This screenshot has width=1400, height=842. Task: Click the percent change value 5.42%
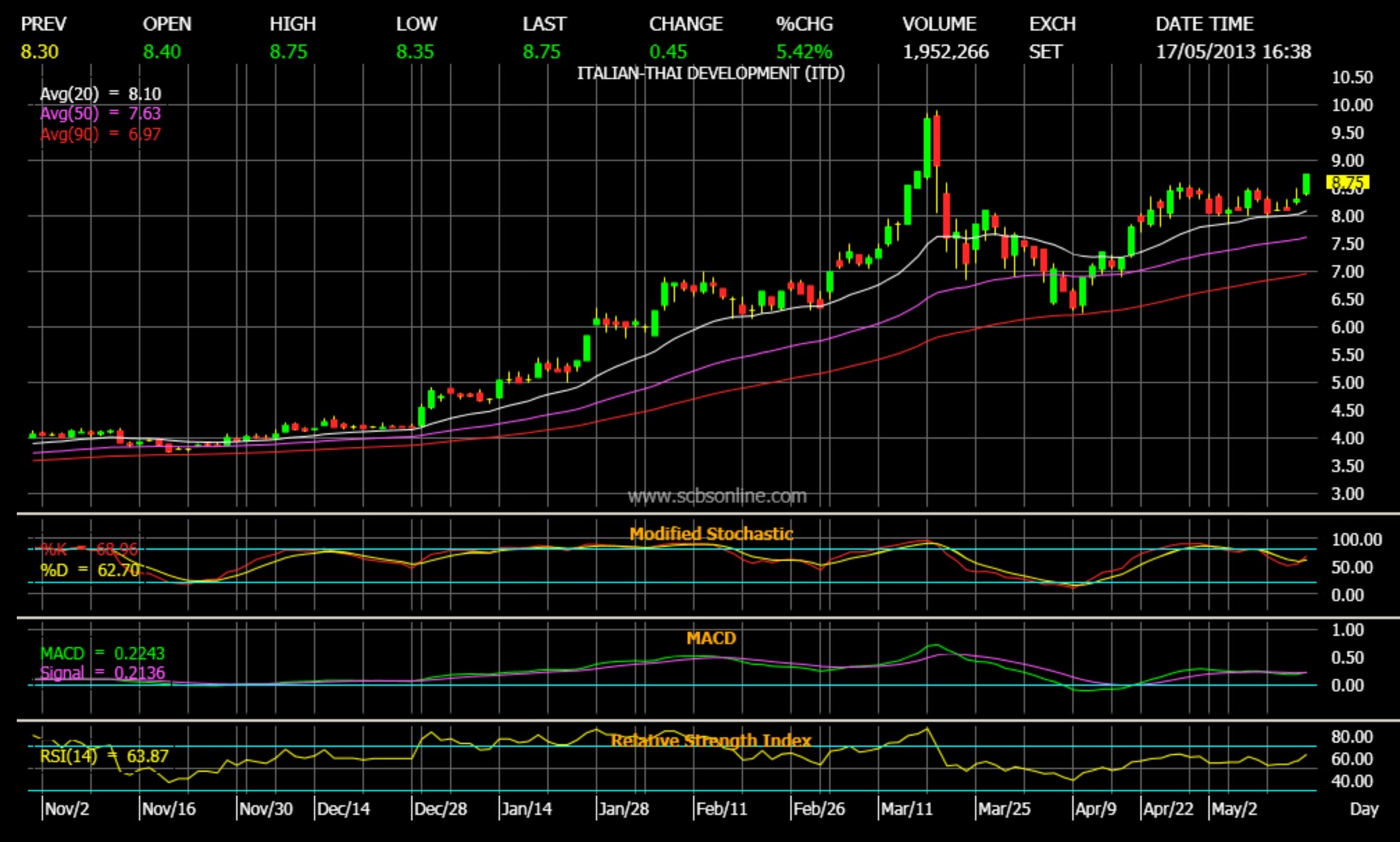(804, 51)
